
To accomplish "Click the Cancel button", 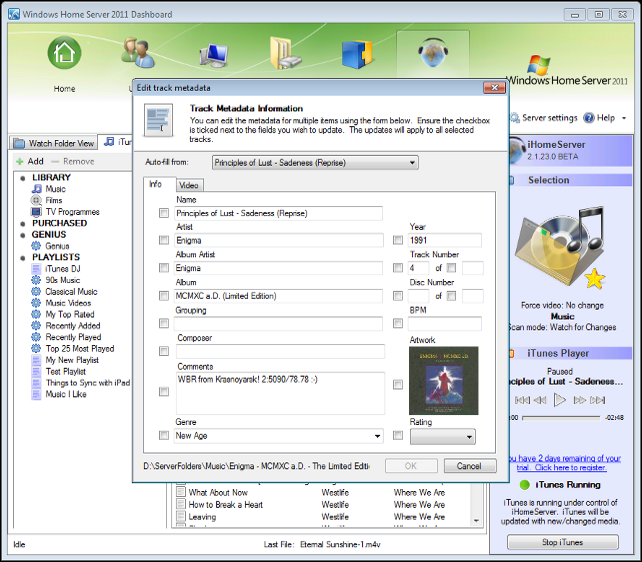I will click(470, 466).
